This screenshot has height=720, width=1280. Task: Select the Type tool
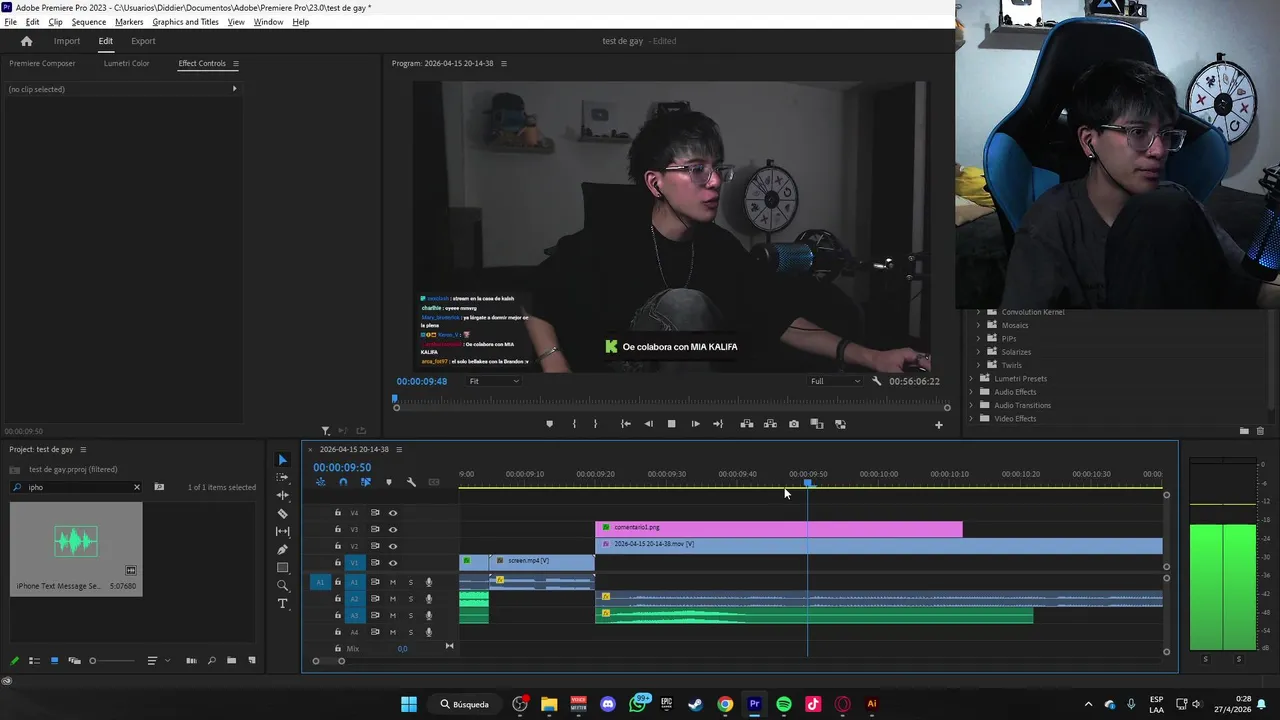click(283, 604)
